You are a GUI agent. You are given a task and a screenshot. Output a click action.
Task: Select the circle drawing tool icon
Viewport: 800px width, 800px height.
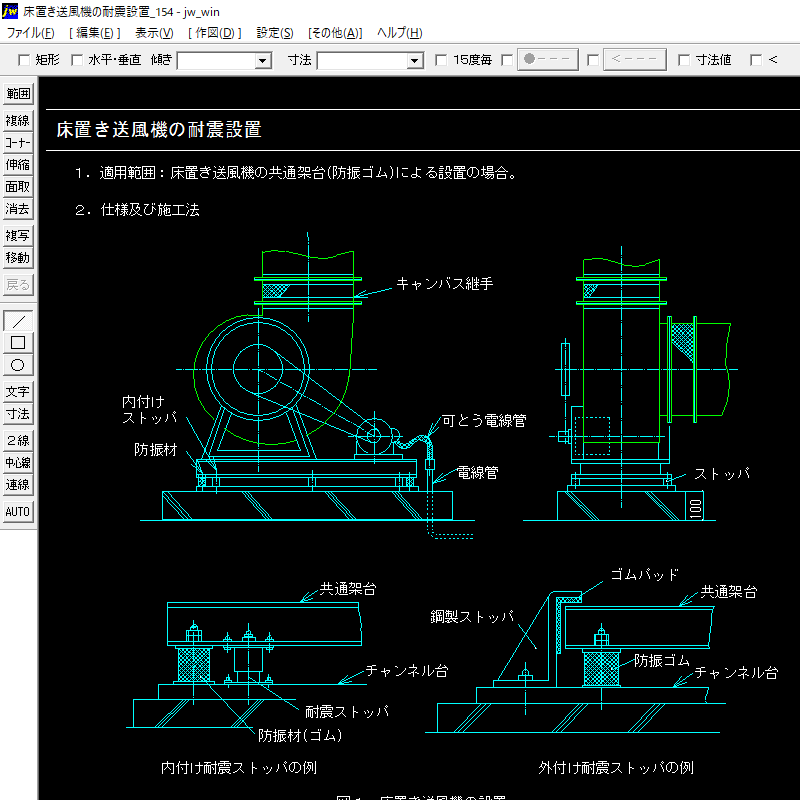18,365
